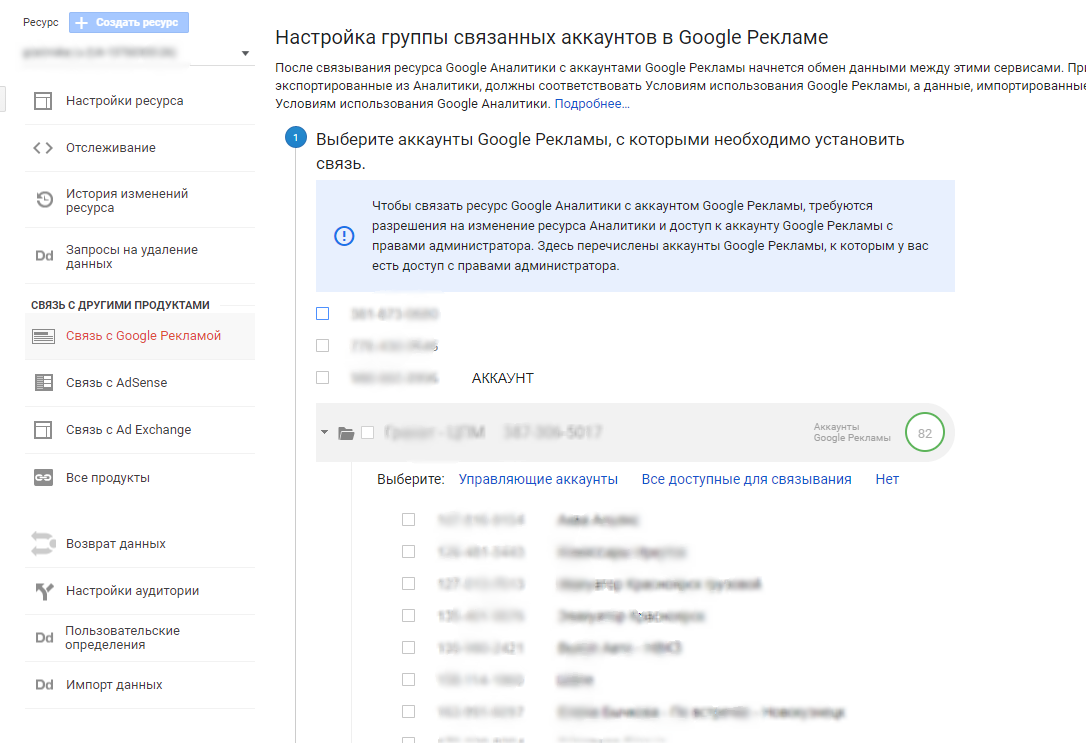Screen dimensions: 1086x743
Task: Tick the fifth sub-account checkbox
Action: pos(409,647)
